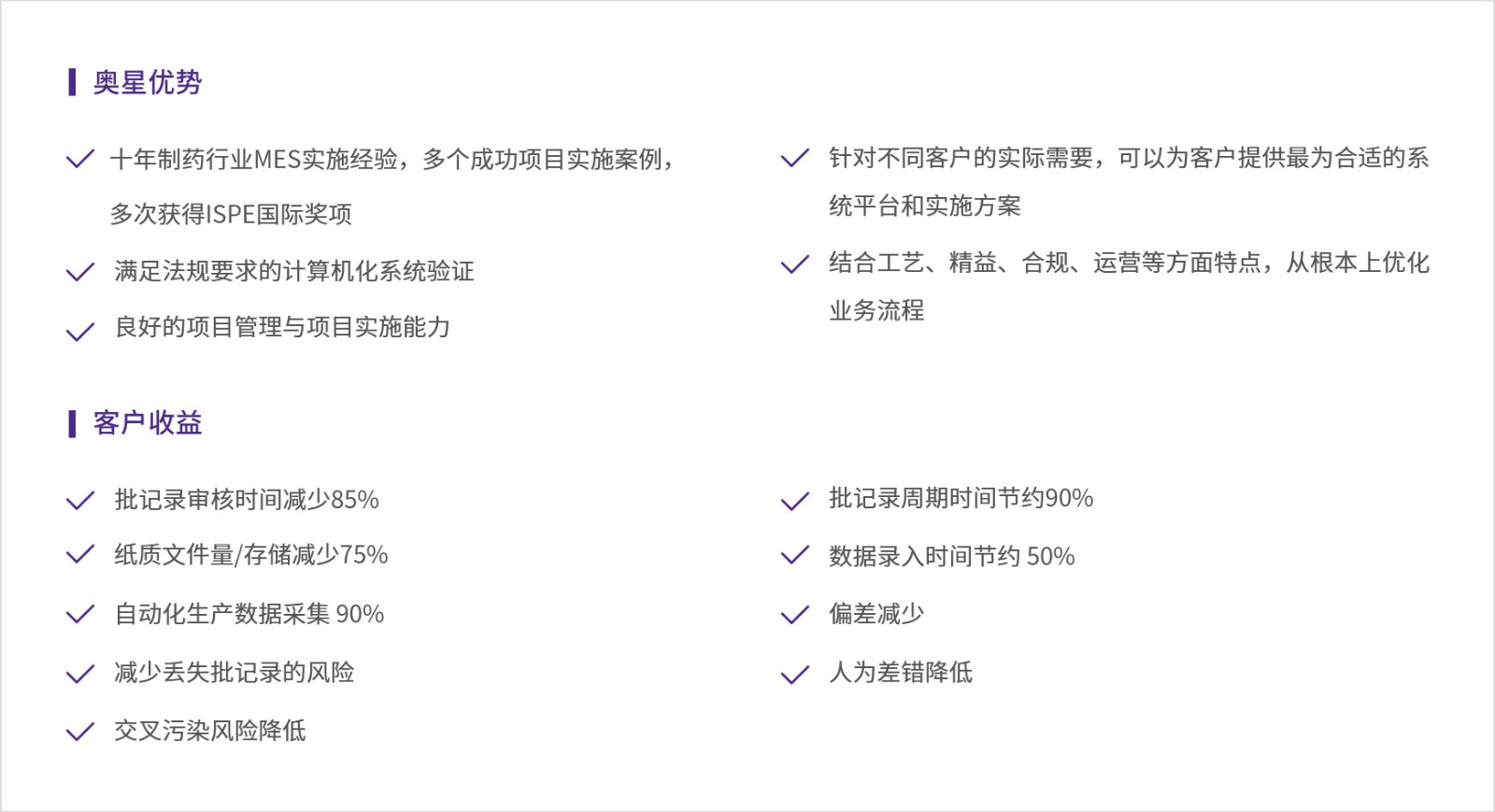Click purple bar beside 客户收益 heading
1495x812 pixels.
click(72, 423)
